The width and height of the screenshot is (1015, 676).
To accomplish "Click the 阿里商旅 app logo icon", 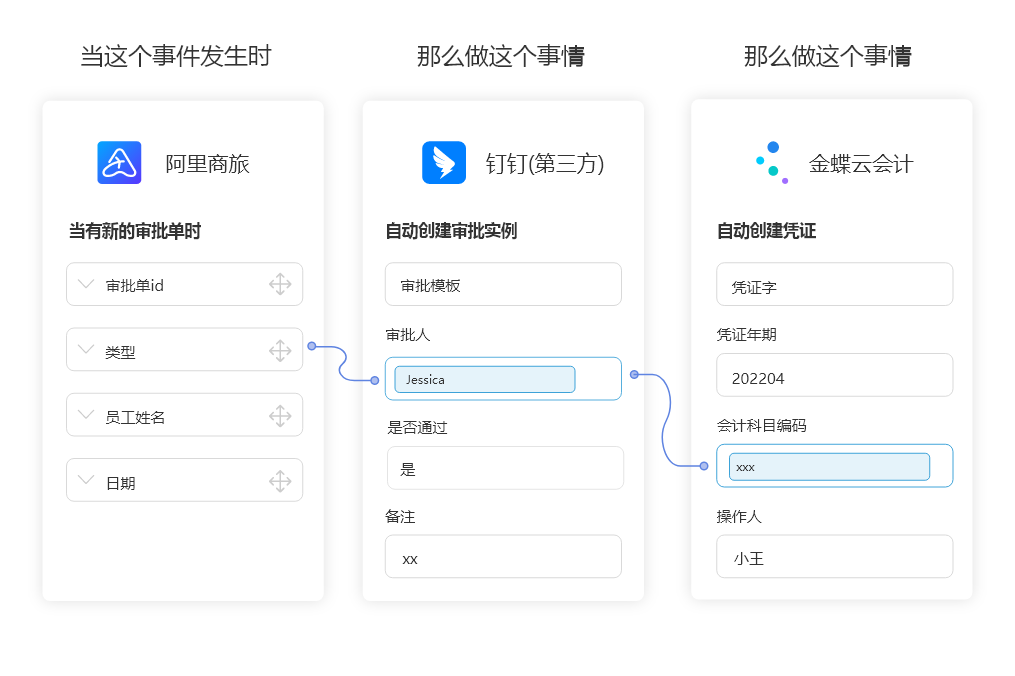I will pyautogui.click(x=119, y=163).
